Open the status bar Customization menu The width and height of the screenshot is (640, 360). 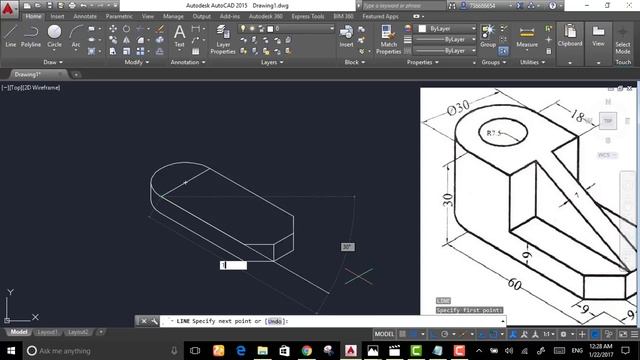[634, 334]
